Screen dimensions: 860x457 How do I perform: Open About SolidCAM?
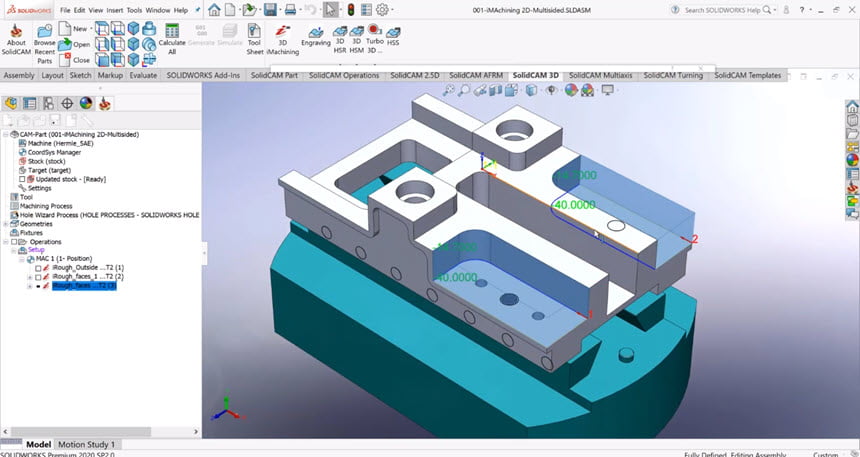point(16,38)
